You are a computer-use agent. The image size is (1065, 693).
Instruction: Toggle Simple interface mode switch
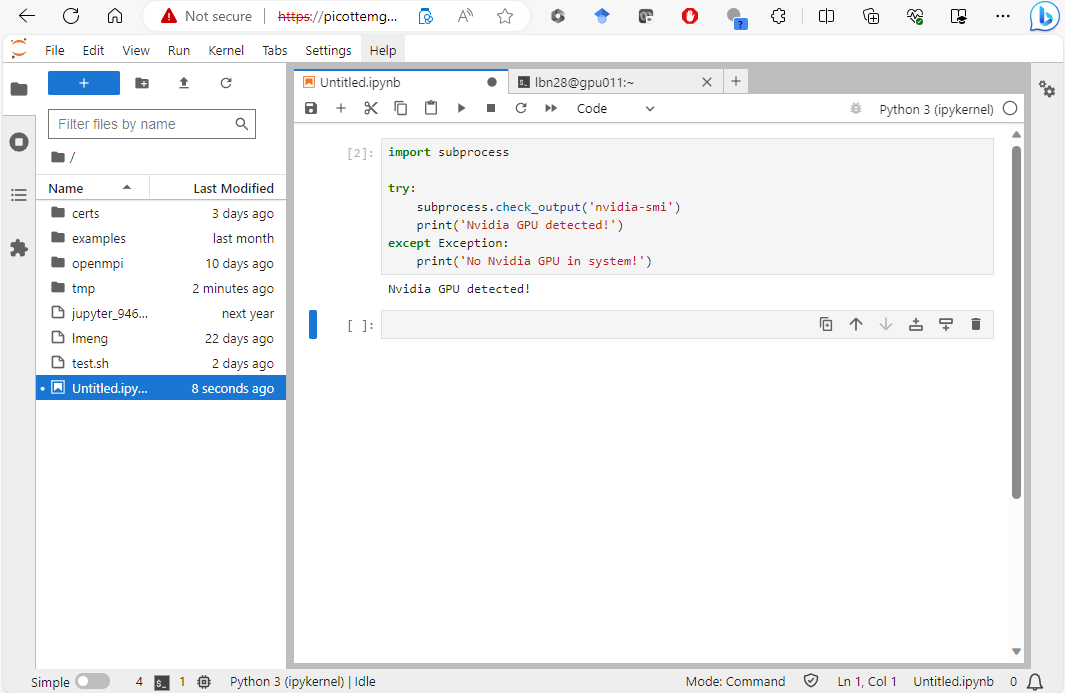[92, 681]
